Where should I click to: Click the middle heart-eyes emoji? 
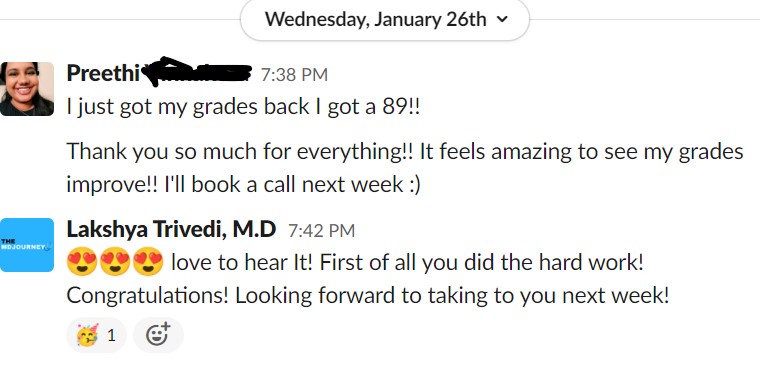115,262
